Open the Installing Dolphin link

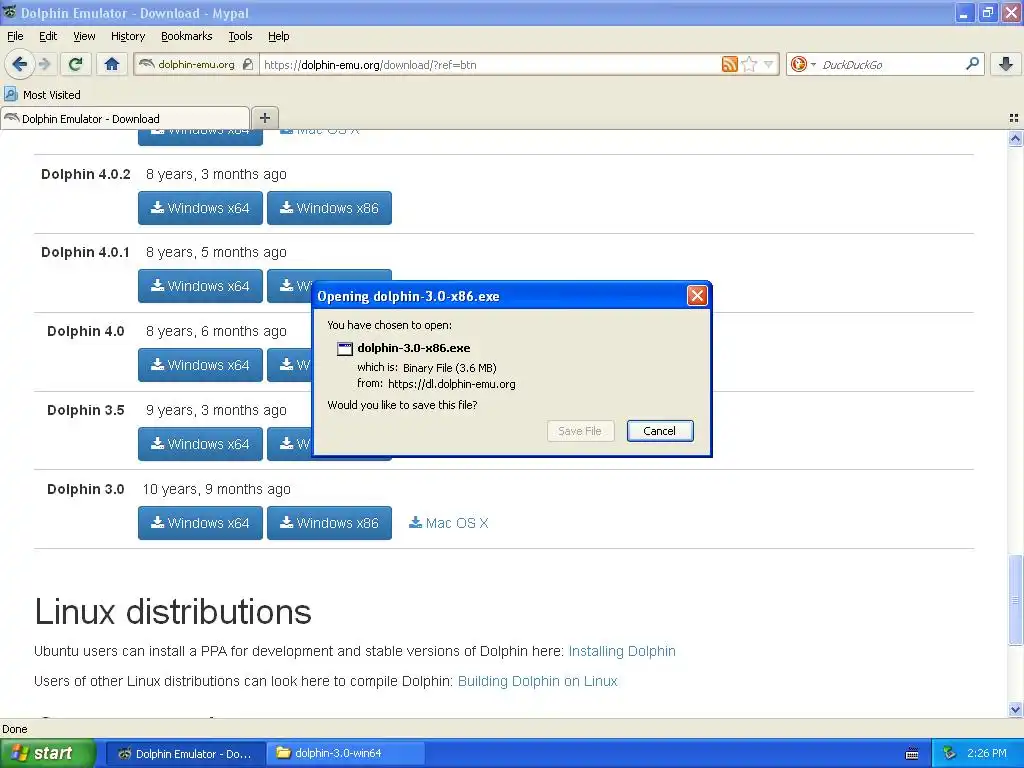622,651
